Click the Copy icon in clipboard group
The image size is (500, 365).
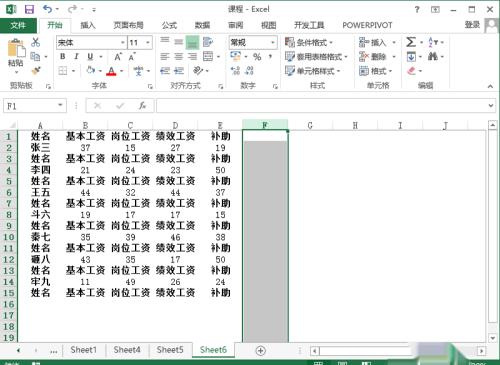click(35, 56)
